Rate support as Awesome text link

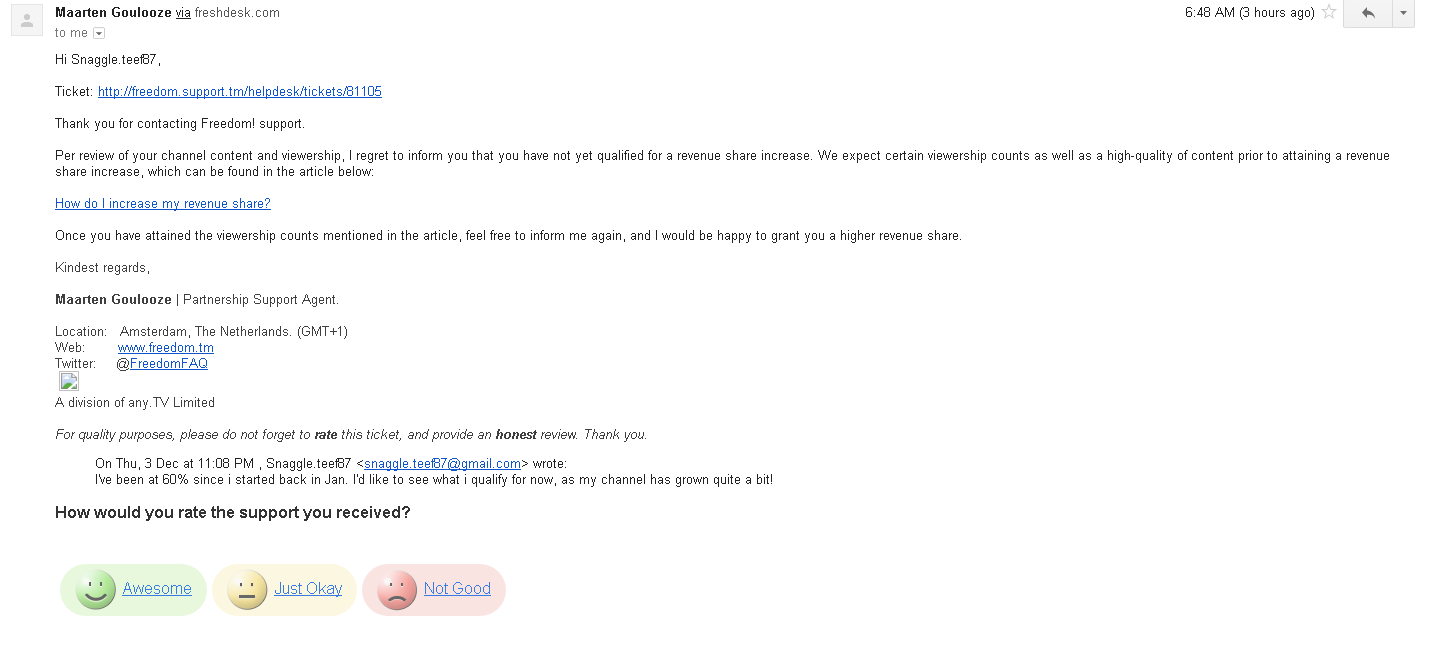tap(157, 589)
